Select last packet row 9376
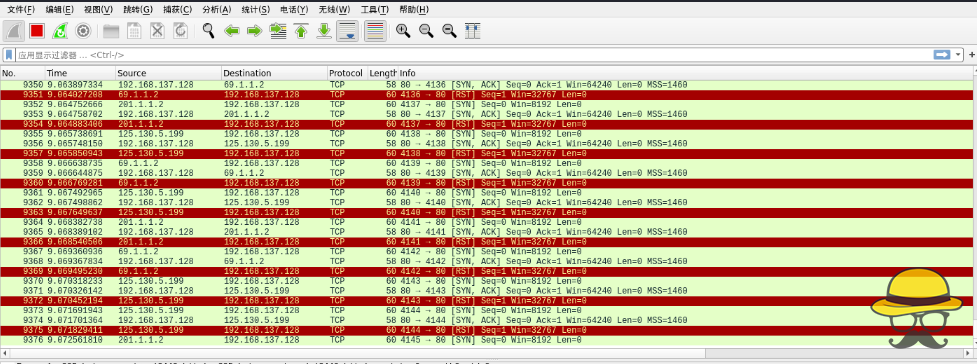The height and width of the screenshot is (364, 979). [487, 340]
